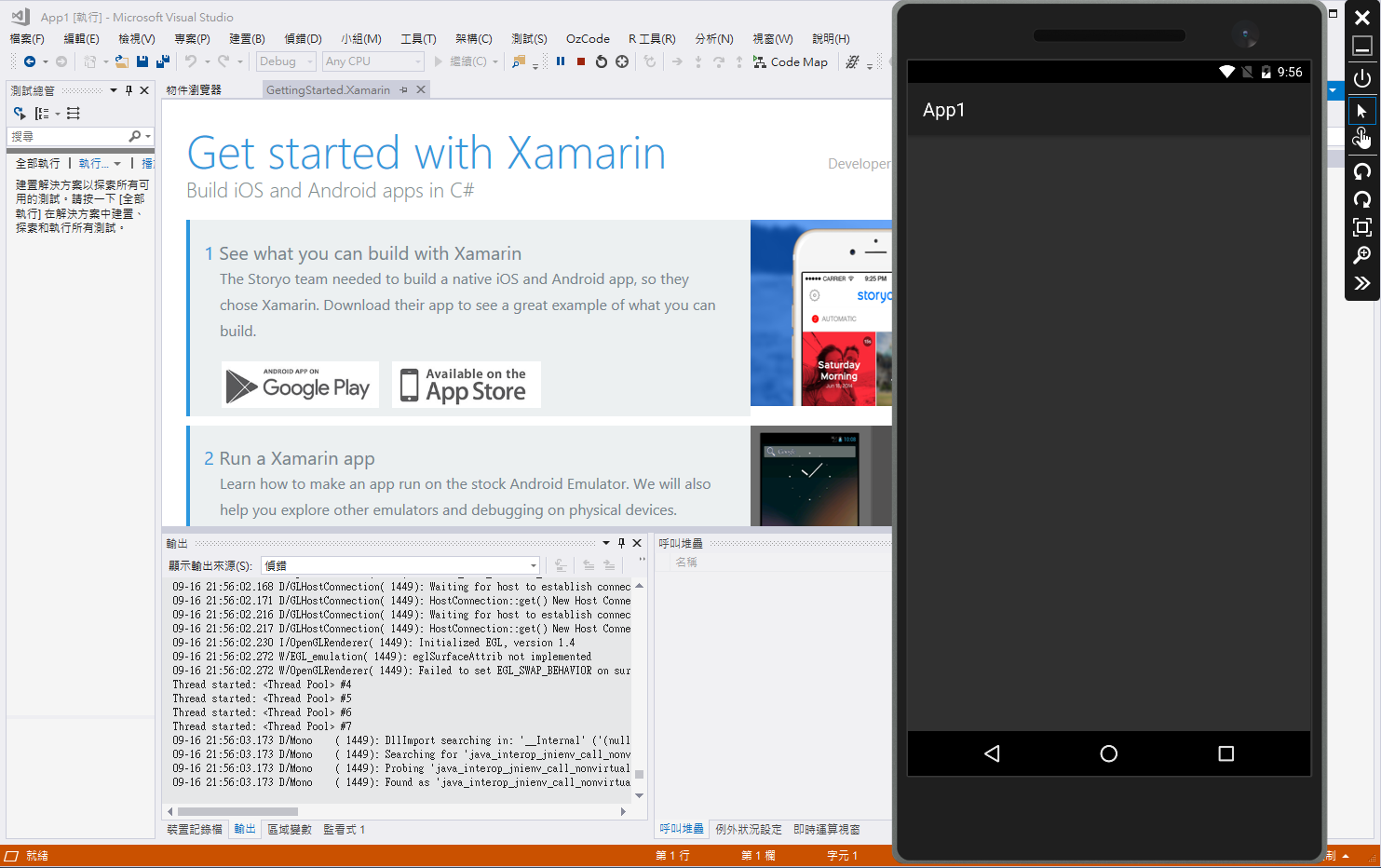This screenshot has height=868, width=1381.
Task: Rotate emulator left icon
Action: [1362, 171]
